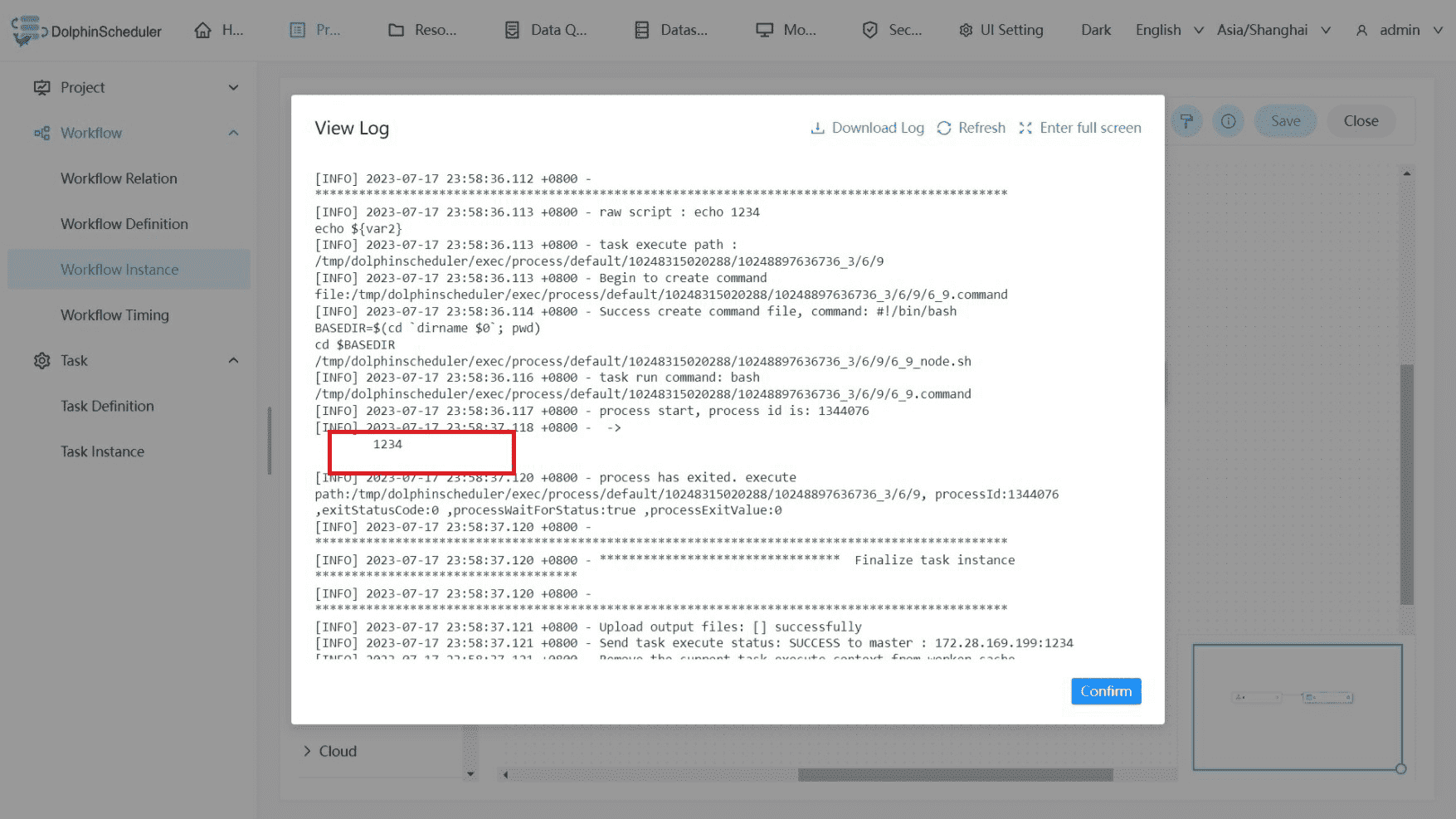Click the DolphinScheduler logo
Screen dimensions: 1456x819
pos(86,31)
